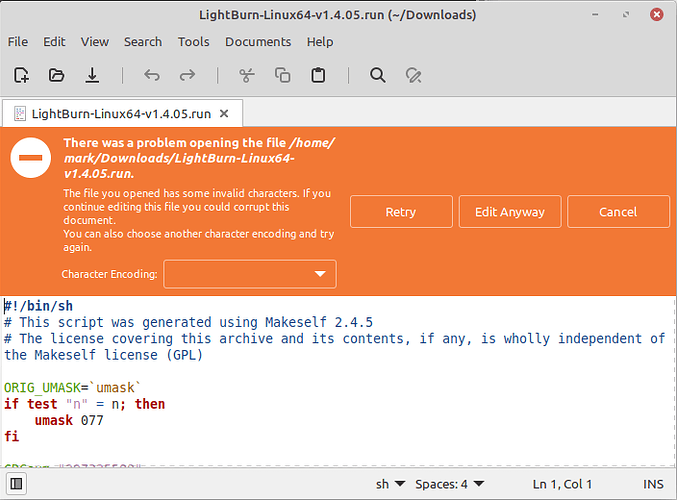The height and width of the screenshot is (500, 677).
Task: Open the sh language selector dropdown
Action: pyautogui.click(x=390, y=484)
